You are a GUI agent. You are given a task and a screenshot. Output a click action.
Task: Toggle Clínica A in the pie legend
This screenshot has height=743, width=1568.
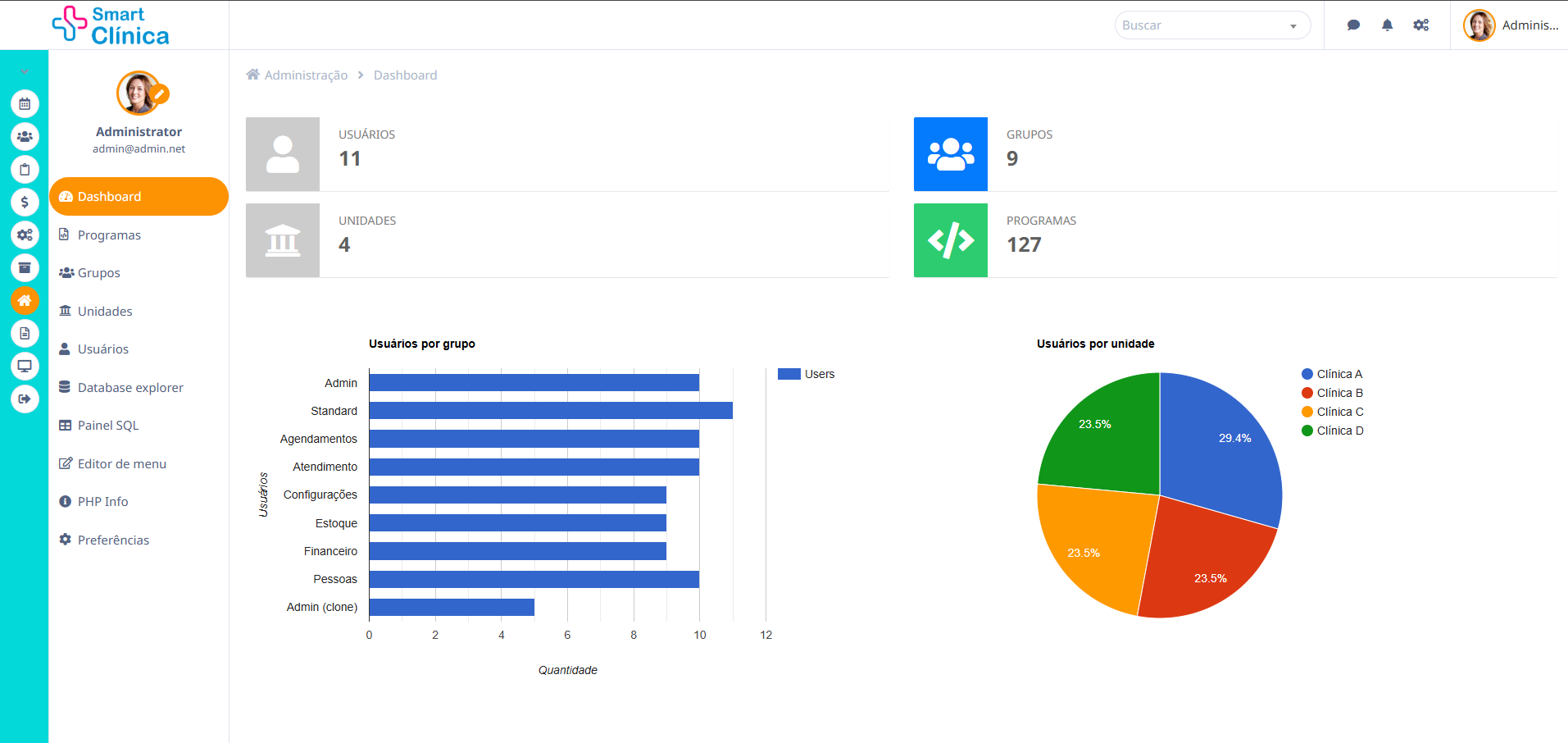click(x=1332, y=374)
